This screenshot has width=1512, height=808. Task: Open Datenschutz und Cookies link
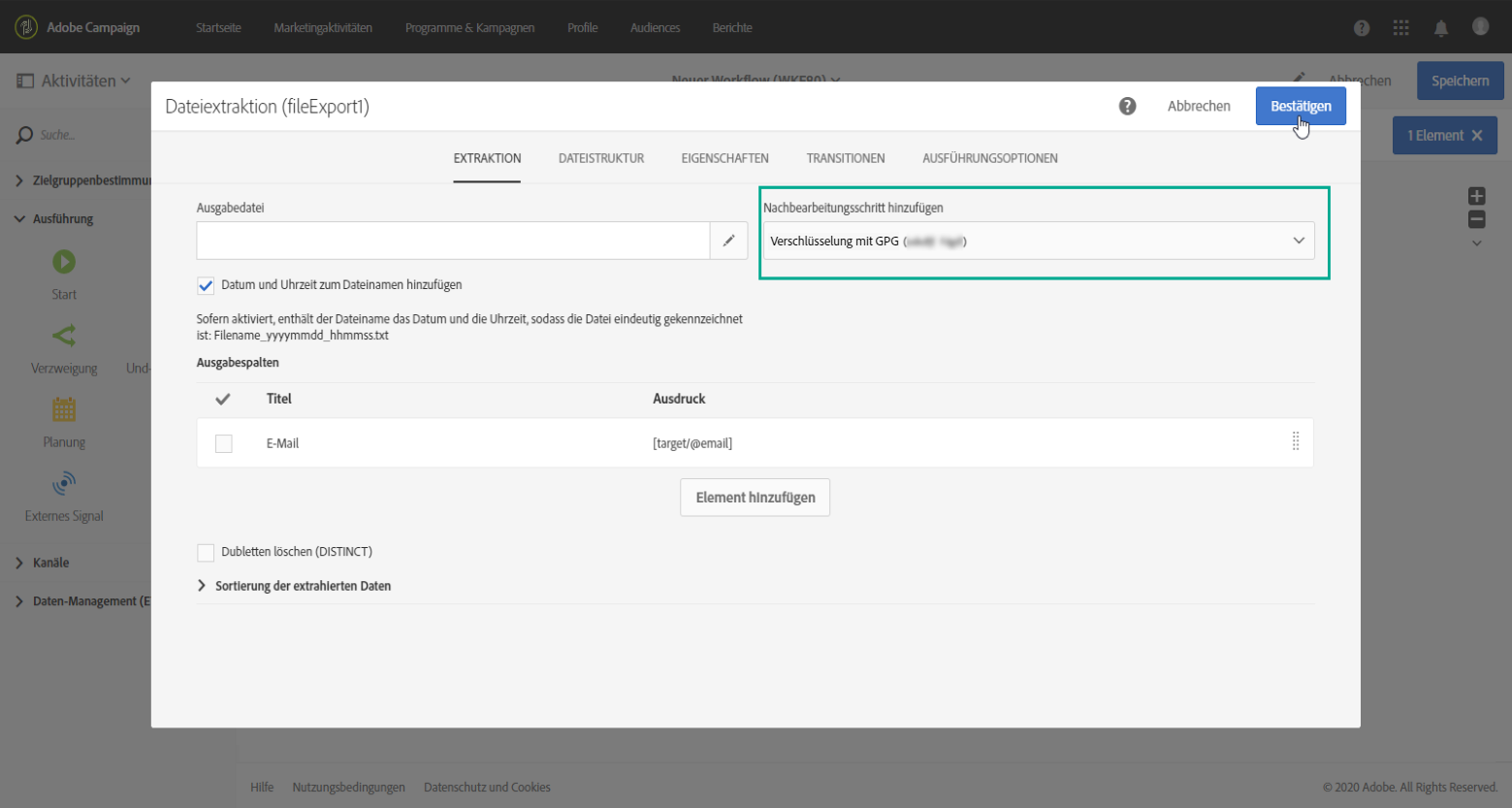487,788
